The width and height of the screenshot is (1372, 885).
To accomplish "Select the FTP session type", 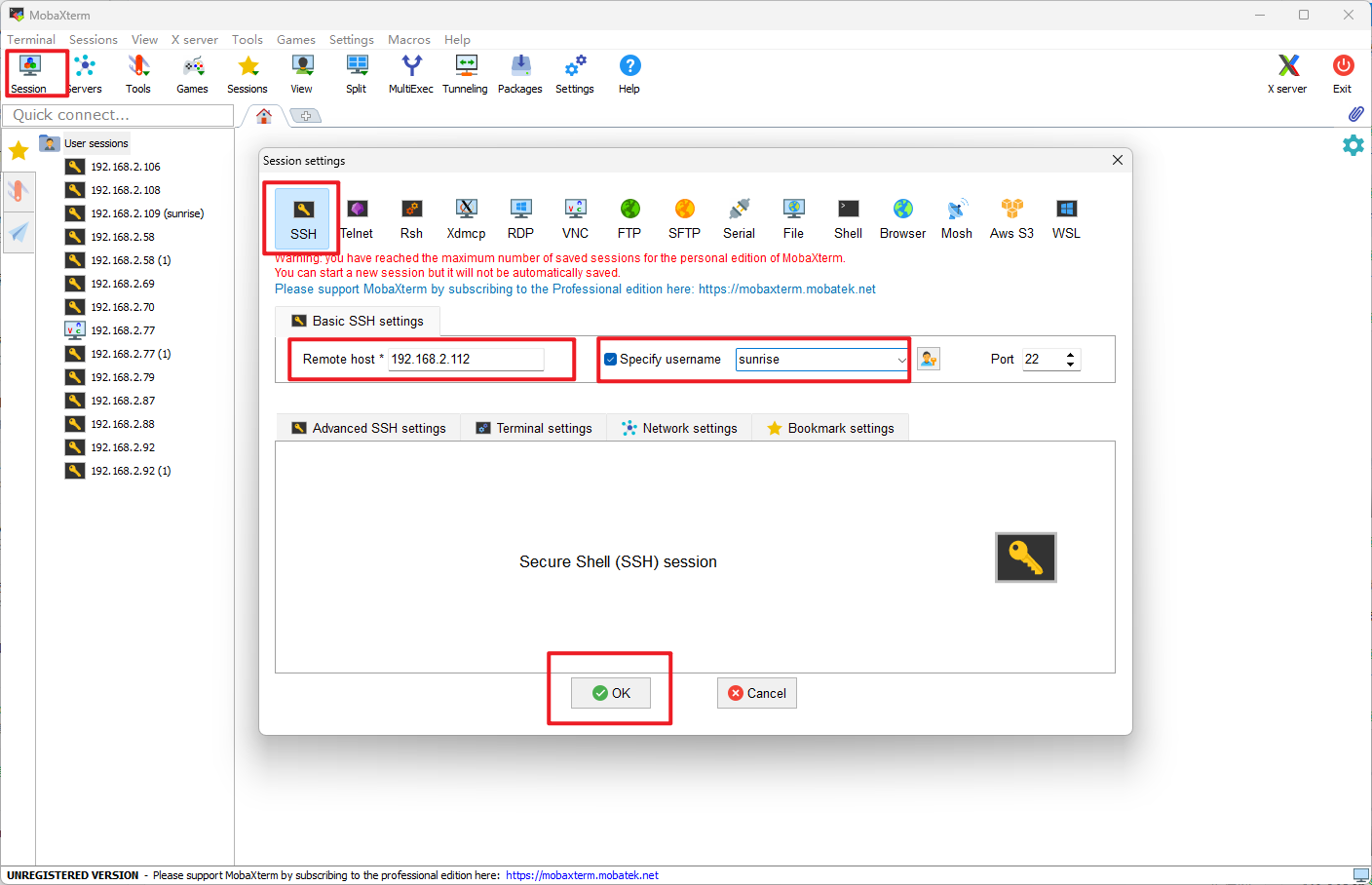I will click(629, 219).
